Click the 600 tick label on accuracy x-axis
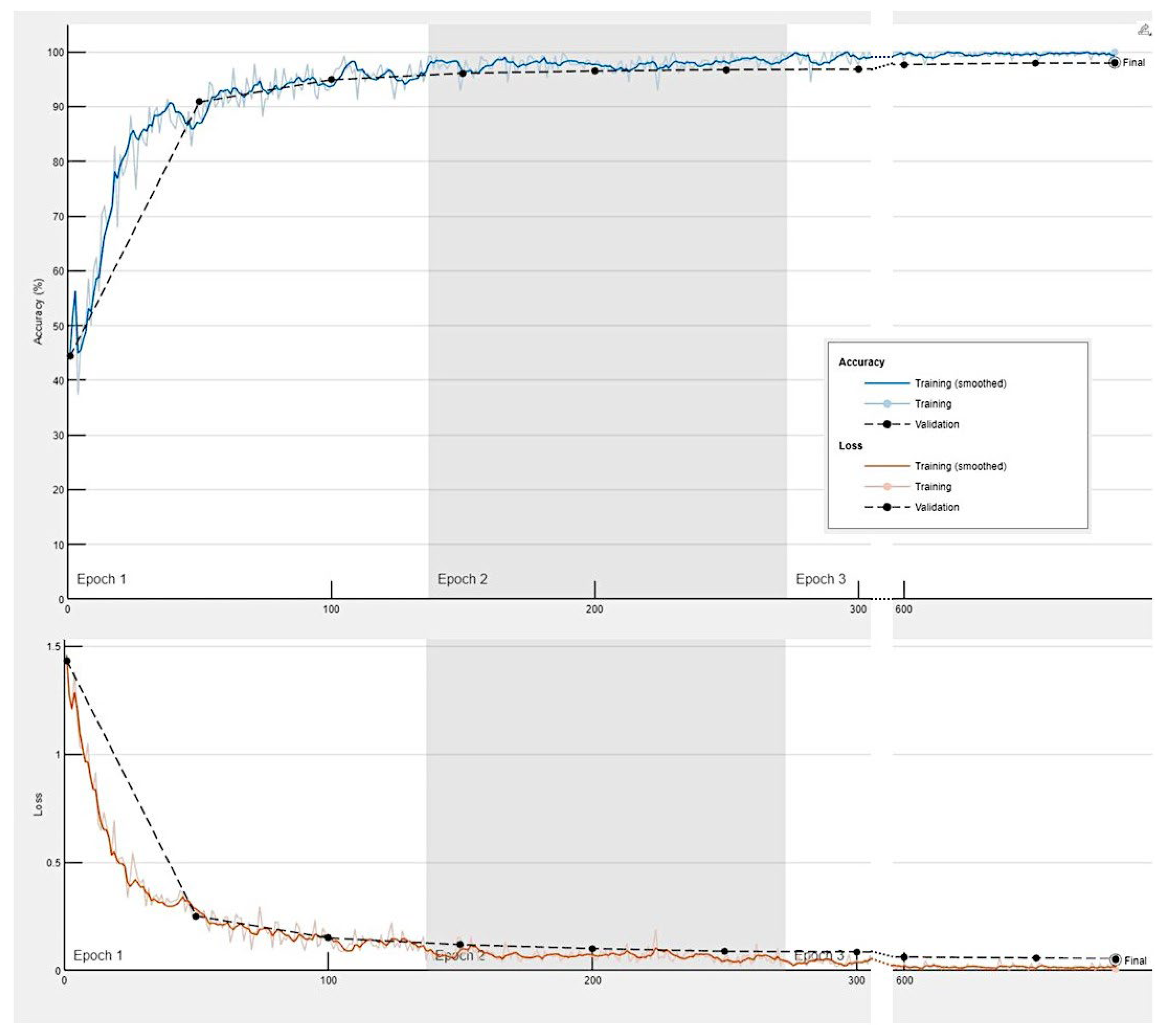 (903, 609)
